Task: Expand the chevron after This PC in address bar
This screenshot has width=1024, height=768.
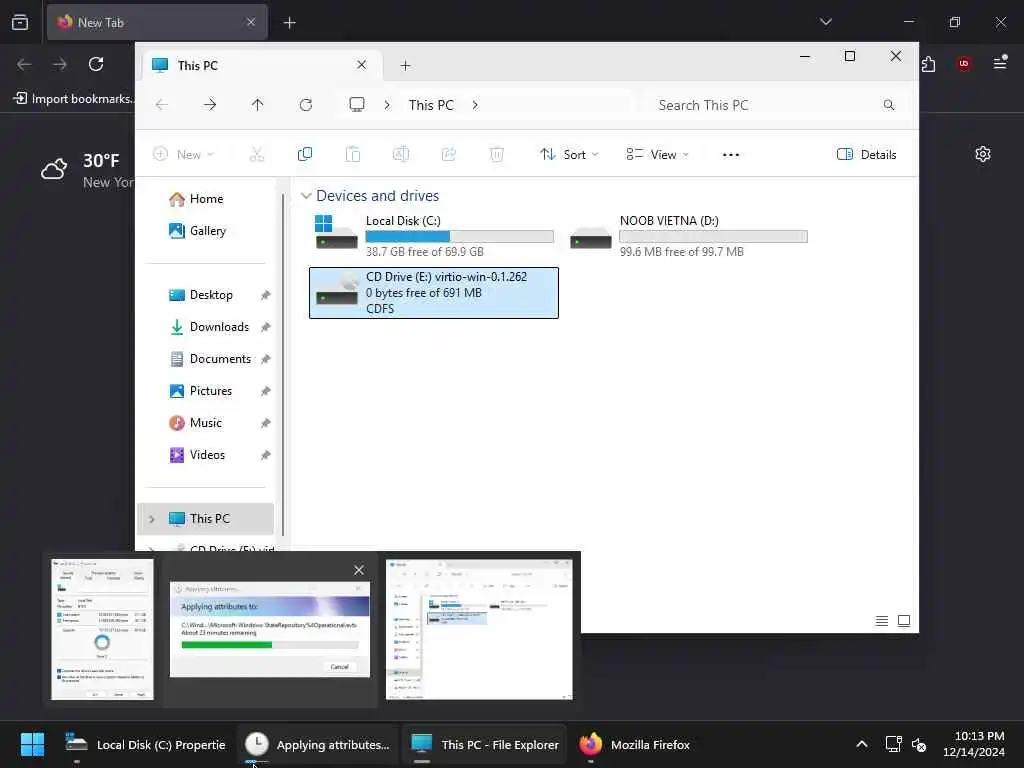Action: click(475, 105)
